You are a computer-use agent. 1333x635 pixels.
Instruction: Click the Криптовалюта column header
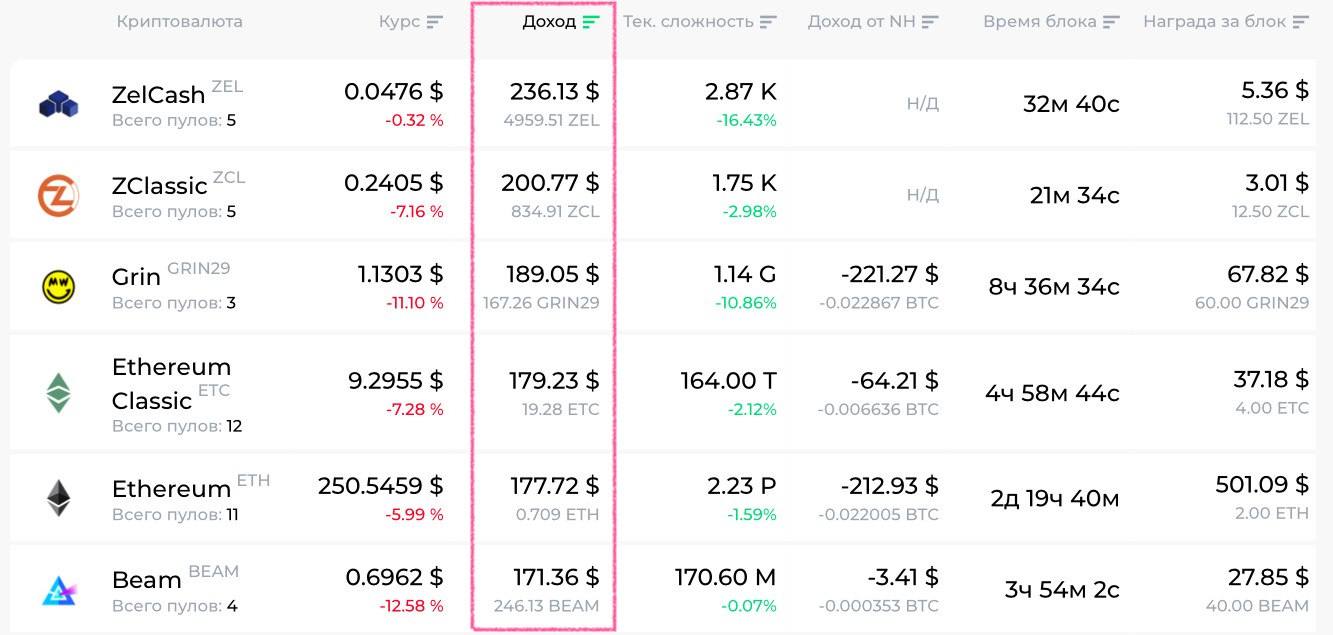click(x=179, y=22)
